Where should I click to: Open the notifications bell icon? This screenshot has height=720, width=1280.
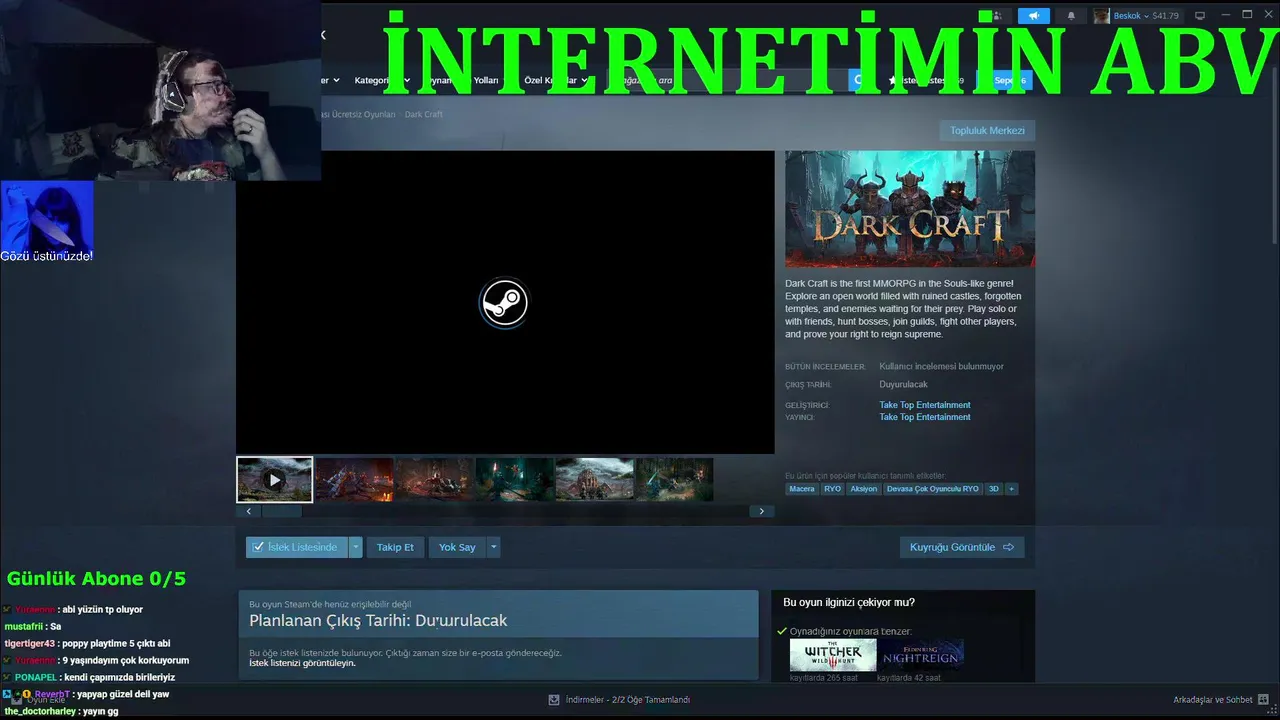[1071, 16]
